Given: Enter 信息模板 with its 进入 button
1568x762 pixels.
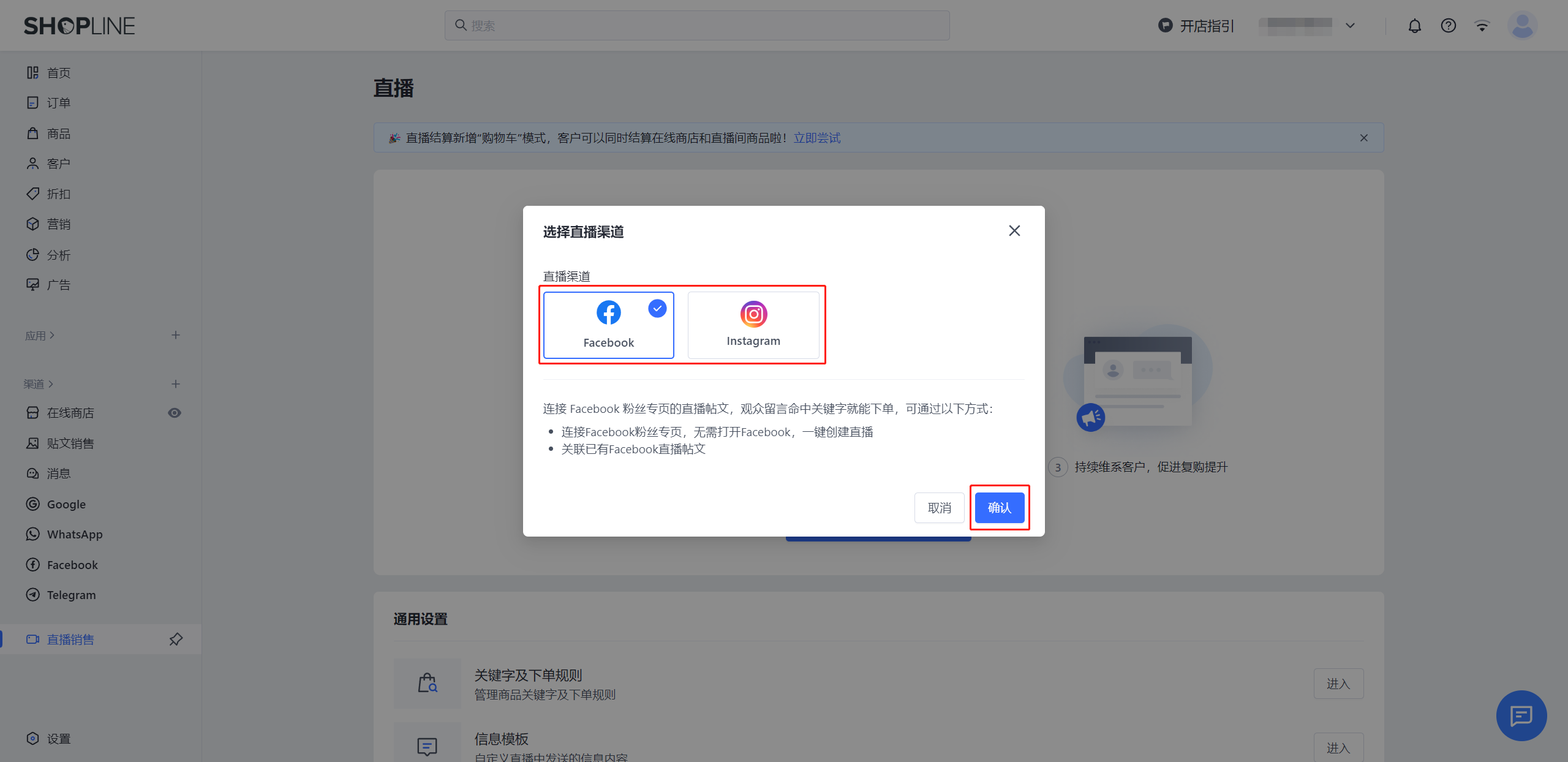Looking at the screenshot, I should click(x=1338, y=748).
